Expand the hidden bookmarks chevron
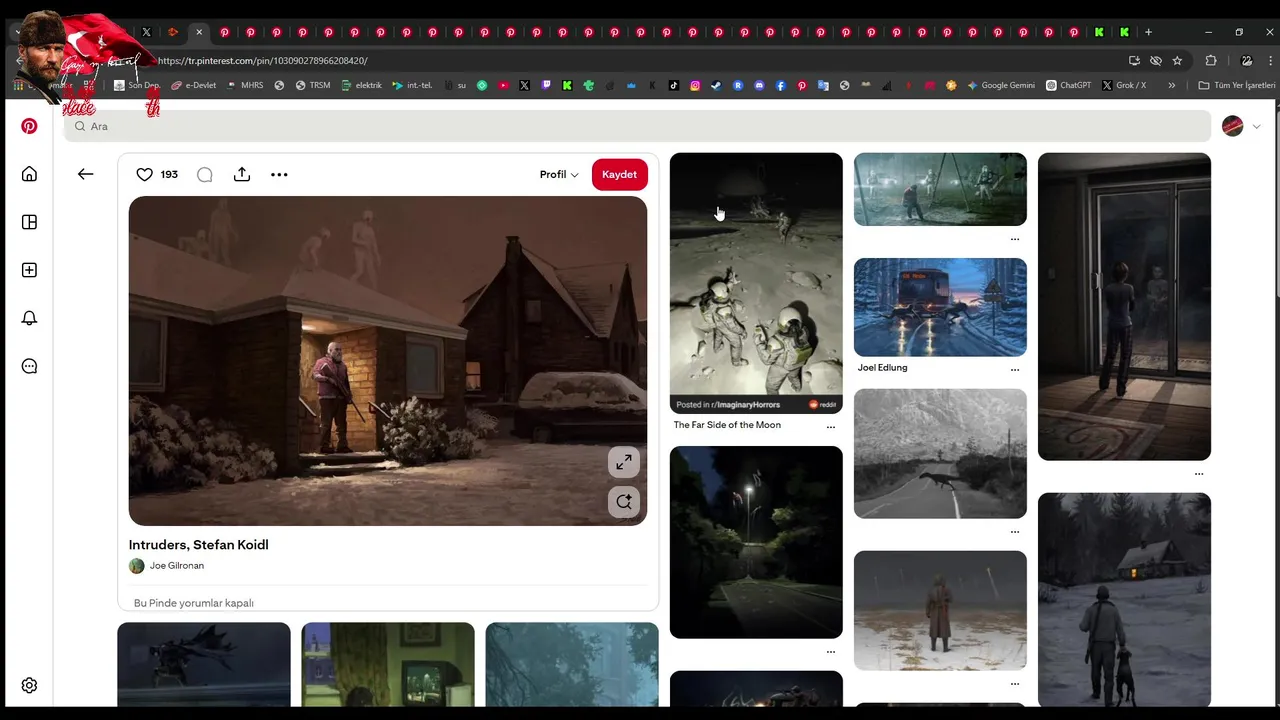The width and height of the screenshot is (1280, 720). pos(1172,86)
